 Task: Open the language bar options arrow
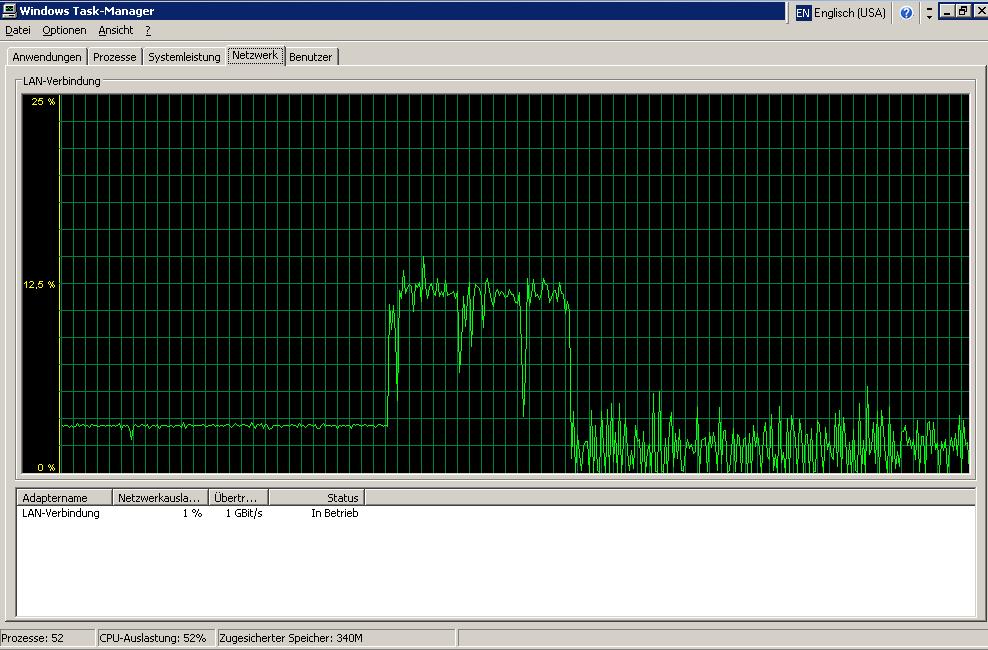[x=929, y=13]
